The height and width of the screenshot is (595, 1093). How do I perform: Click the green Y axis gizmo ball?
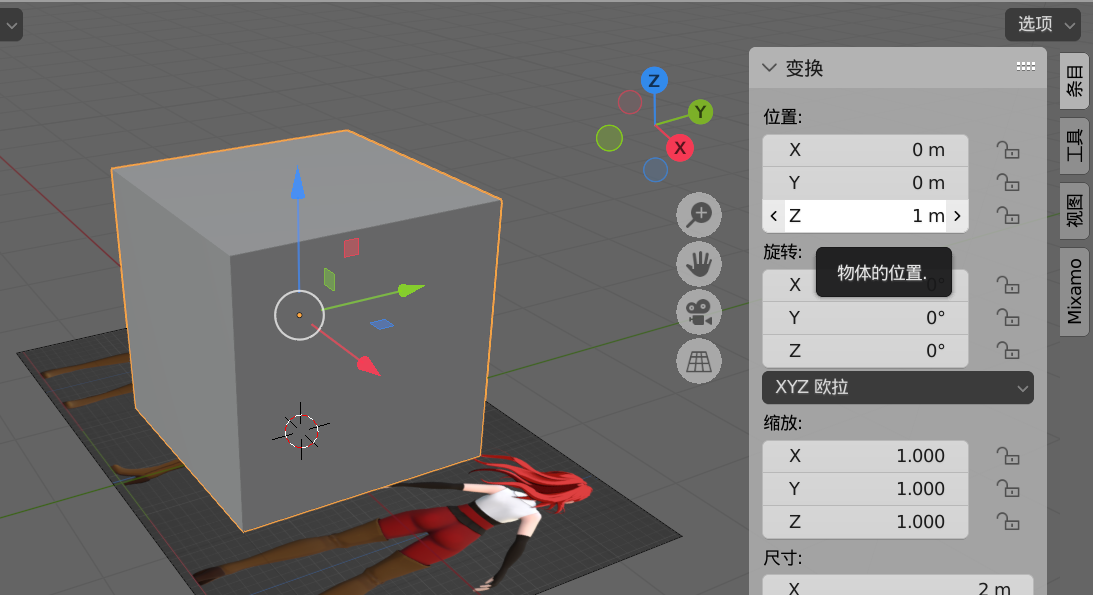701,112
